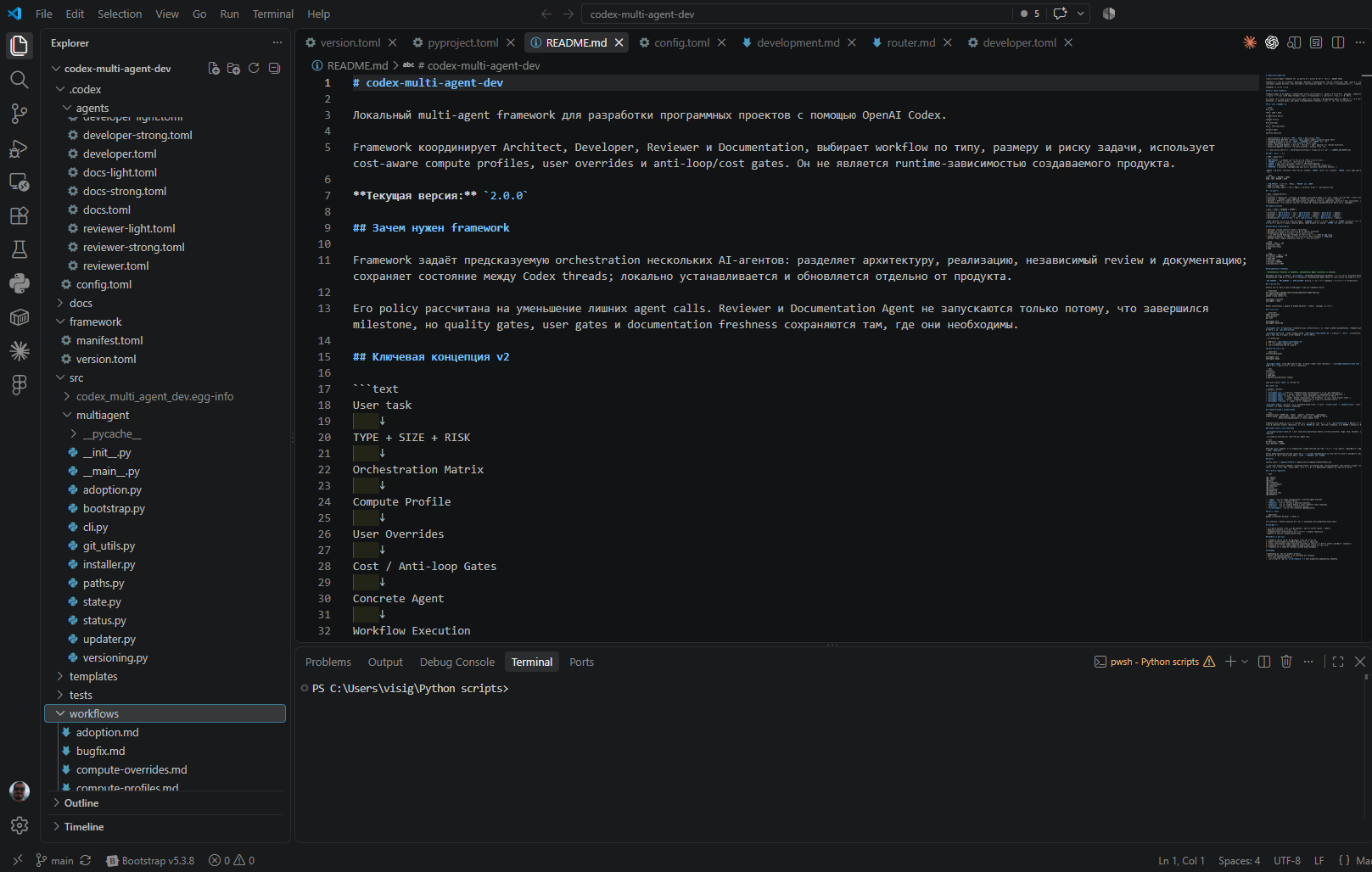Open the Python extension view

[19, 283]
